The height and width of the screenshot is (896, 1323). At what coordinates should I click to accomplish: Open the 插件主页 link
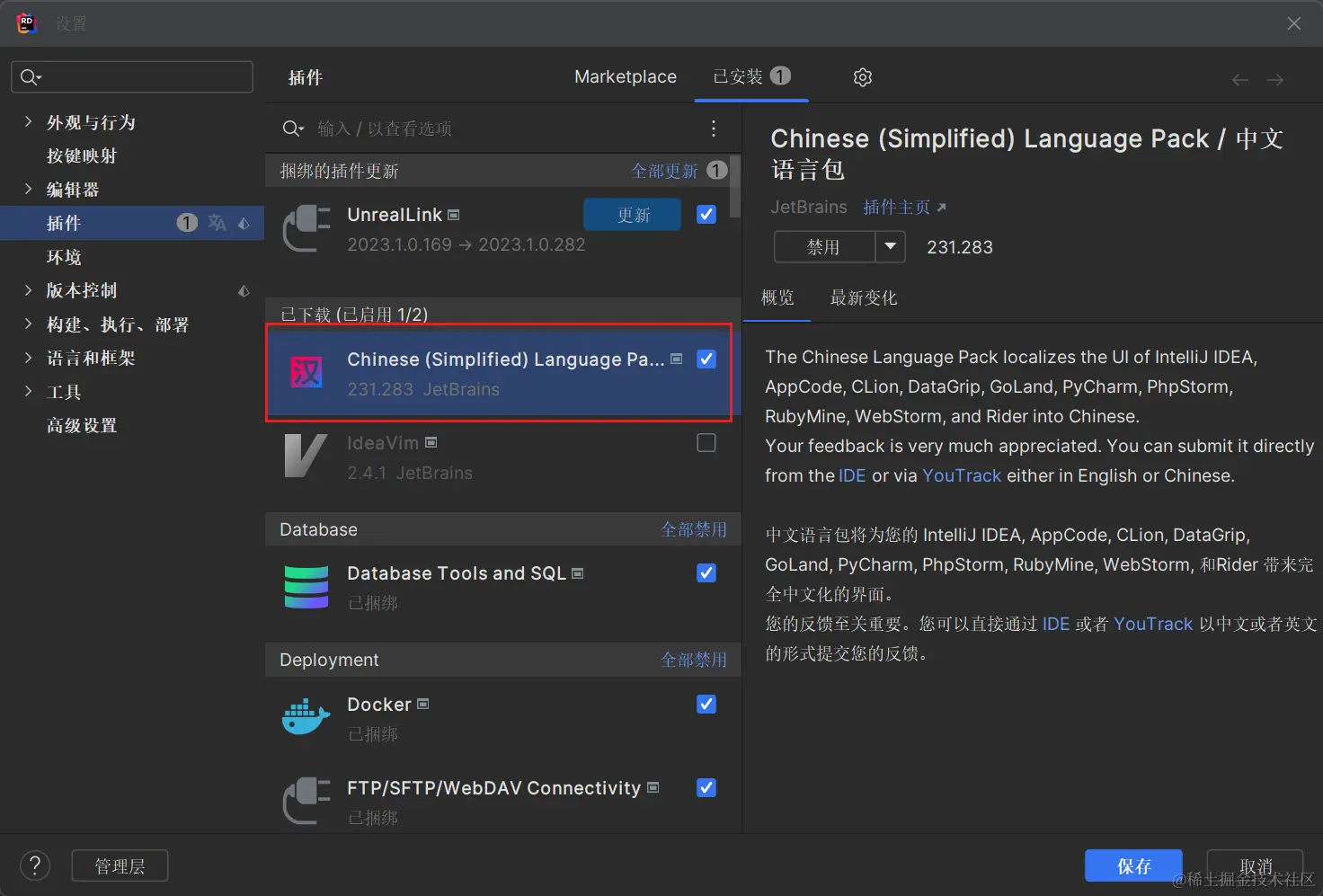904,207
